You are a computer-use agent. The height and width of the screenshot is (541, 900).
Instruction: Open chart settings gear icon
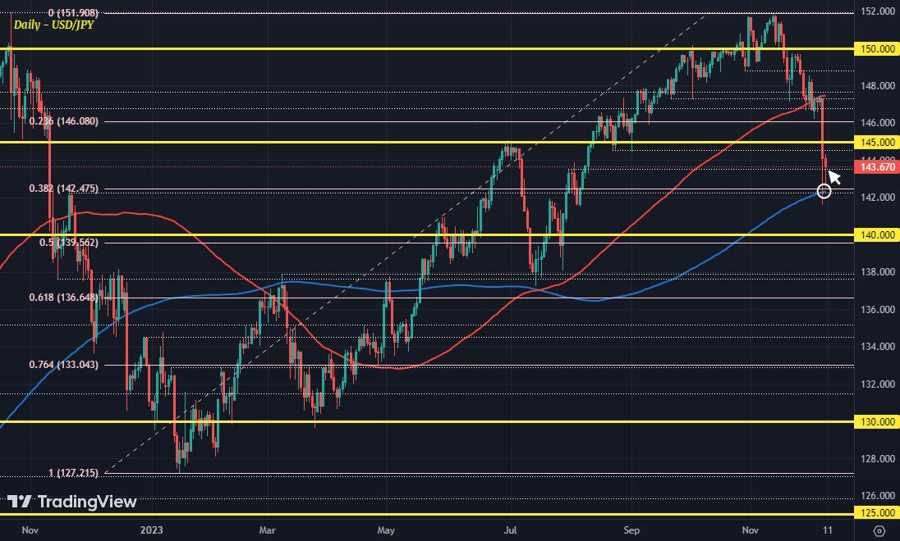pos(879,530)
